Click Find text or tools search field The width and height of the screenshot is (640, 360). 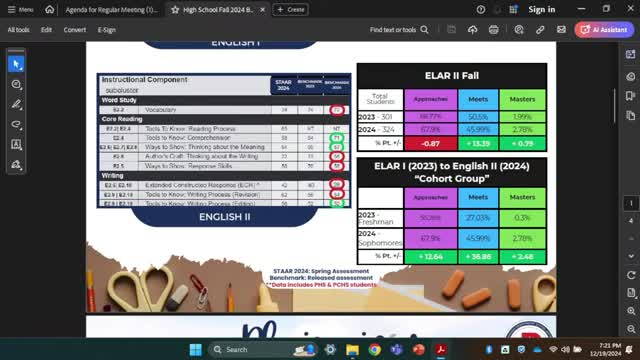tap(399, 30)
